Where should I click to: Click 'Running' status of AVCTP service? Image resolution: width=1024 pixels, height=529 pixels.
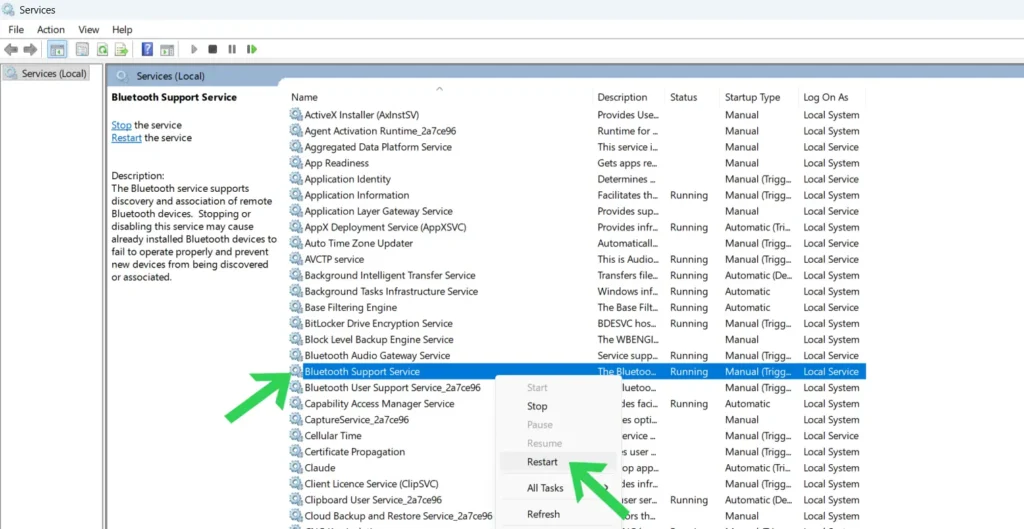(688, 259)
